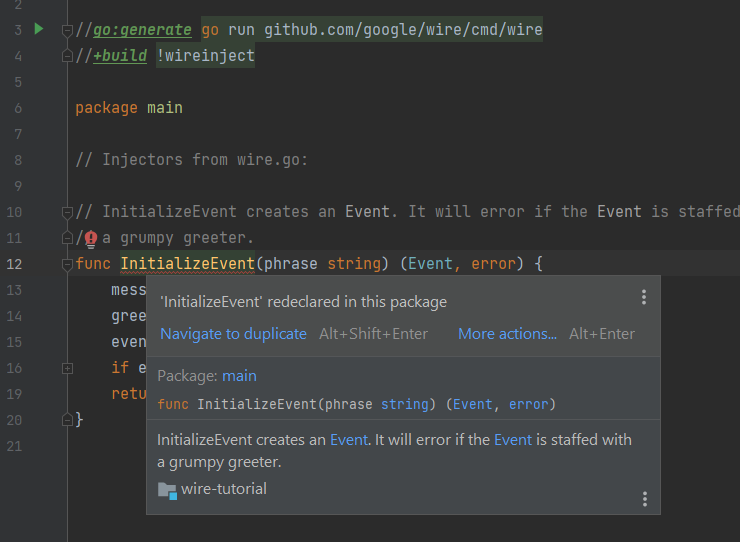The image size is (740, 542).
Task: Collapse the InitializeEvent function on line 12
Action: click(67, 265)
